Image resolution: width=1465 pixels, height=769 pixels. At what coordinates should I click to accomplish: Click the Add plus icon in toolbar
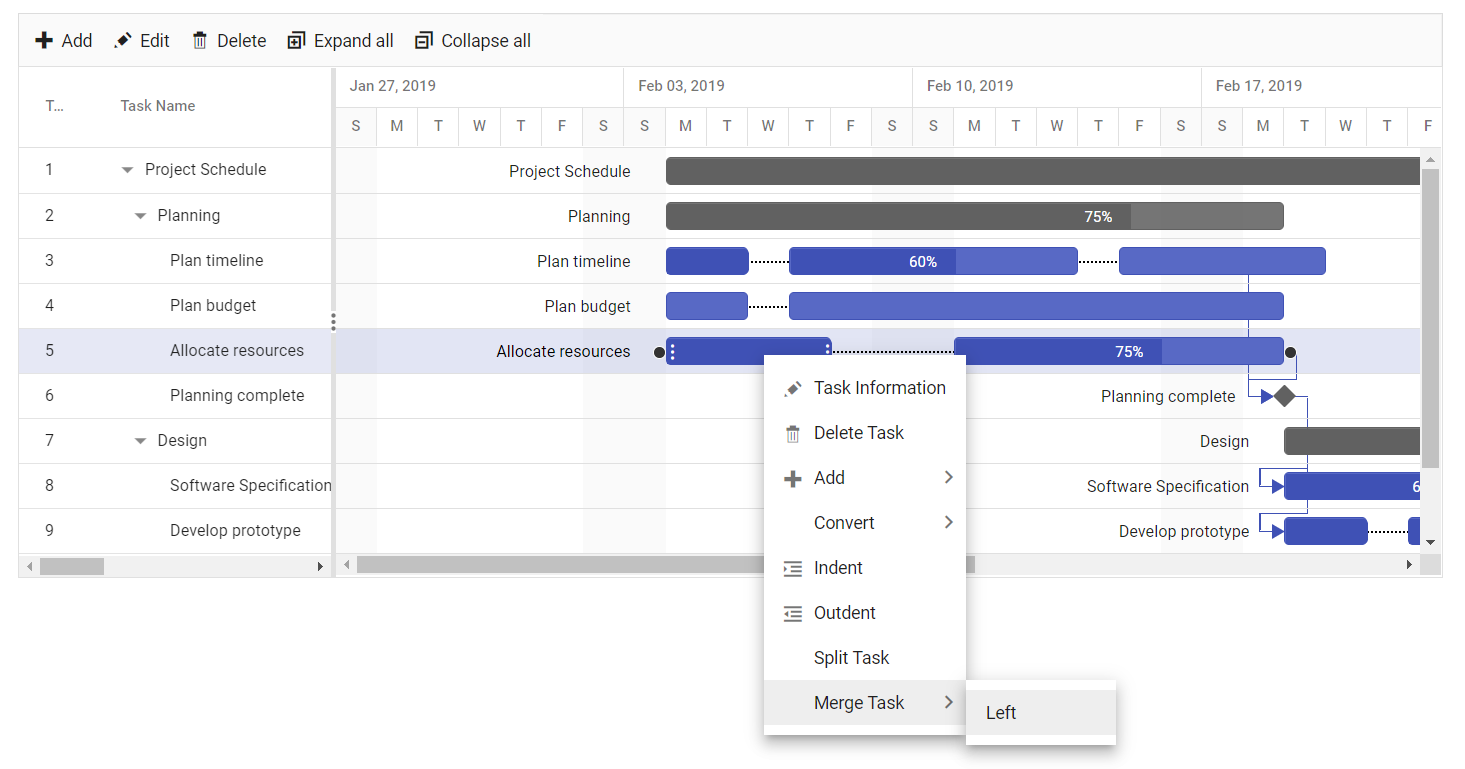point(44,41)
